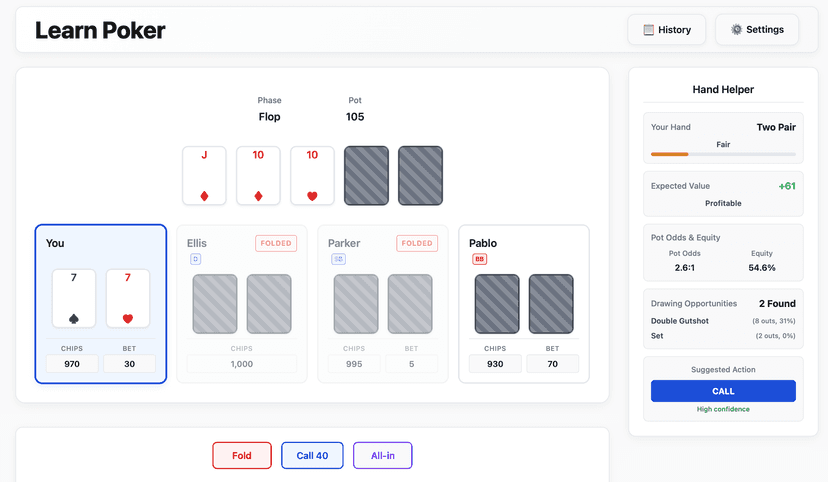The height and width of the screenshot is (482, 828).
Task: Open the Settings menu
Action: [757, 30]
